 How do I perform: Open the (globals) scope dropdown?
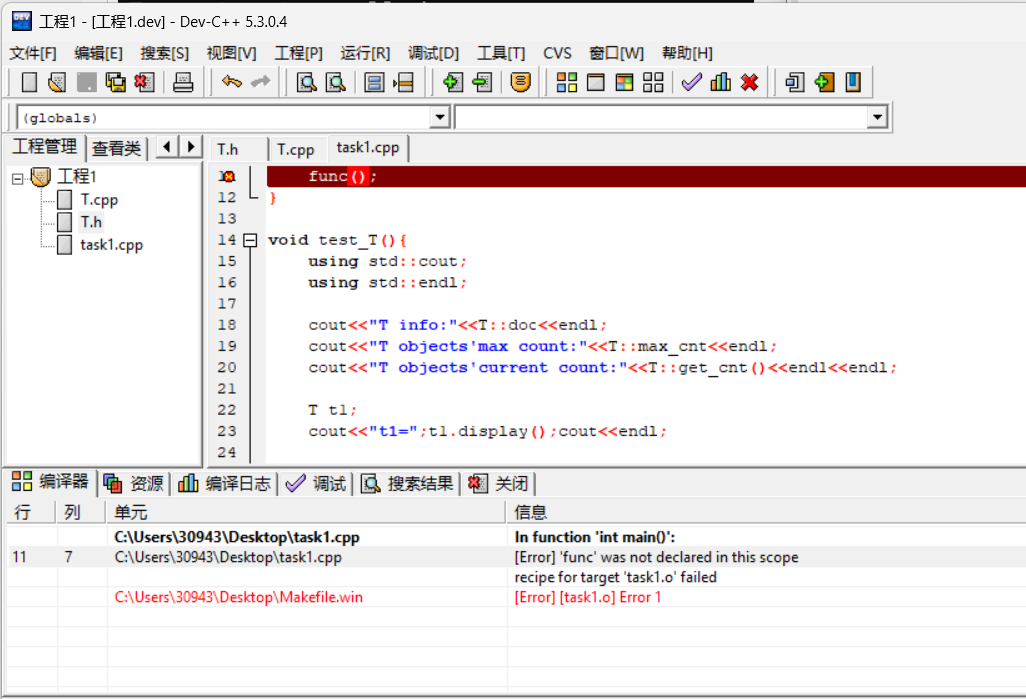pyautogui.click(x=440, y=118)
